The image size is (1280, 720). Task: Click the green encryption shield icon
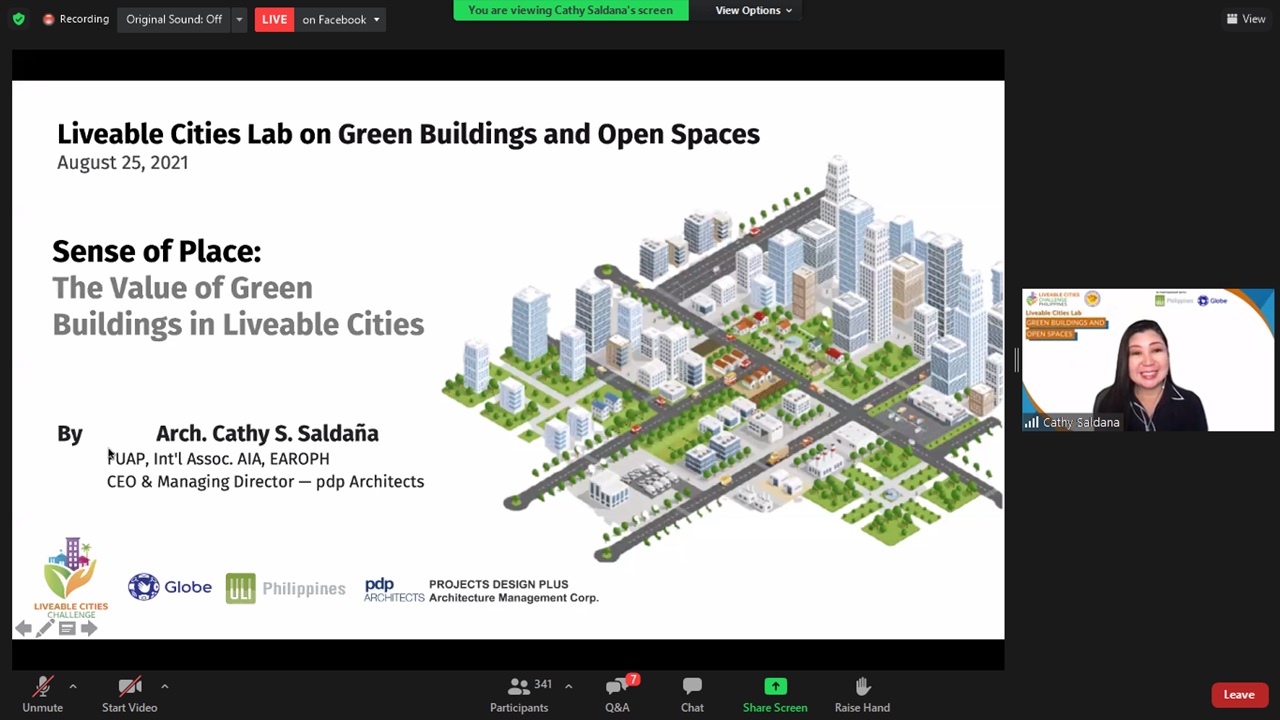[x=18, y=19]
